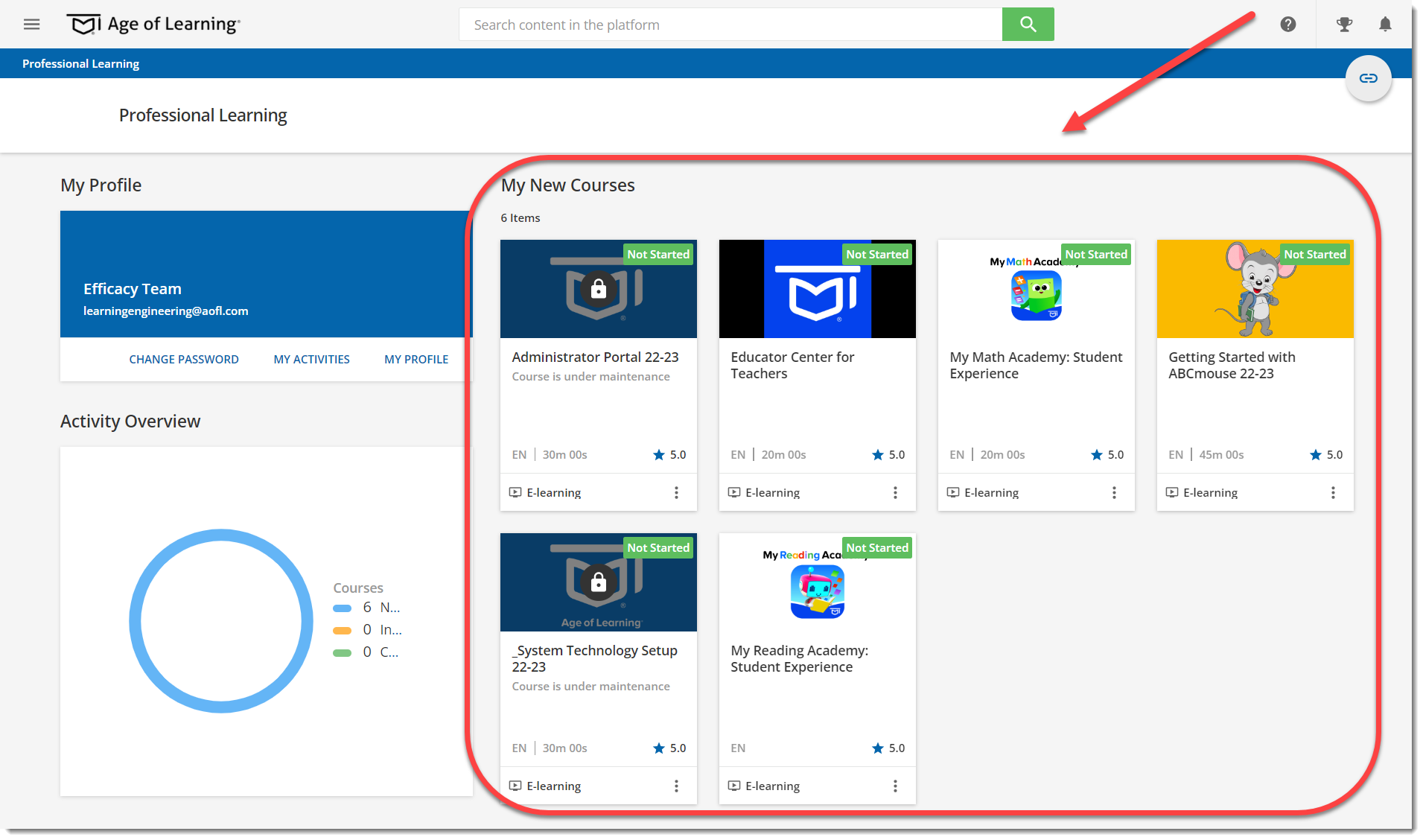This screenshot has width=1423, height=840.
Task: Open options menu for Administrator Portal 22-23
Action: (676, 493)
